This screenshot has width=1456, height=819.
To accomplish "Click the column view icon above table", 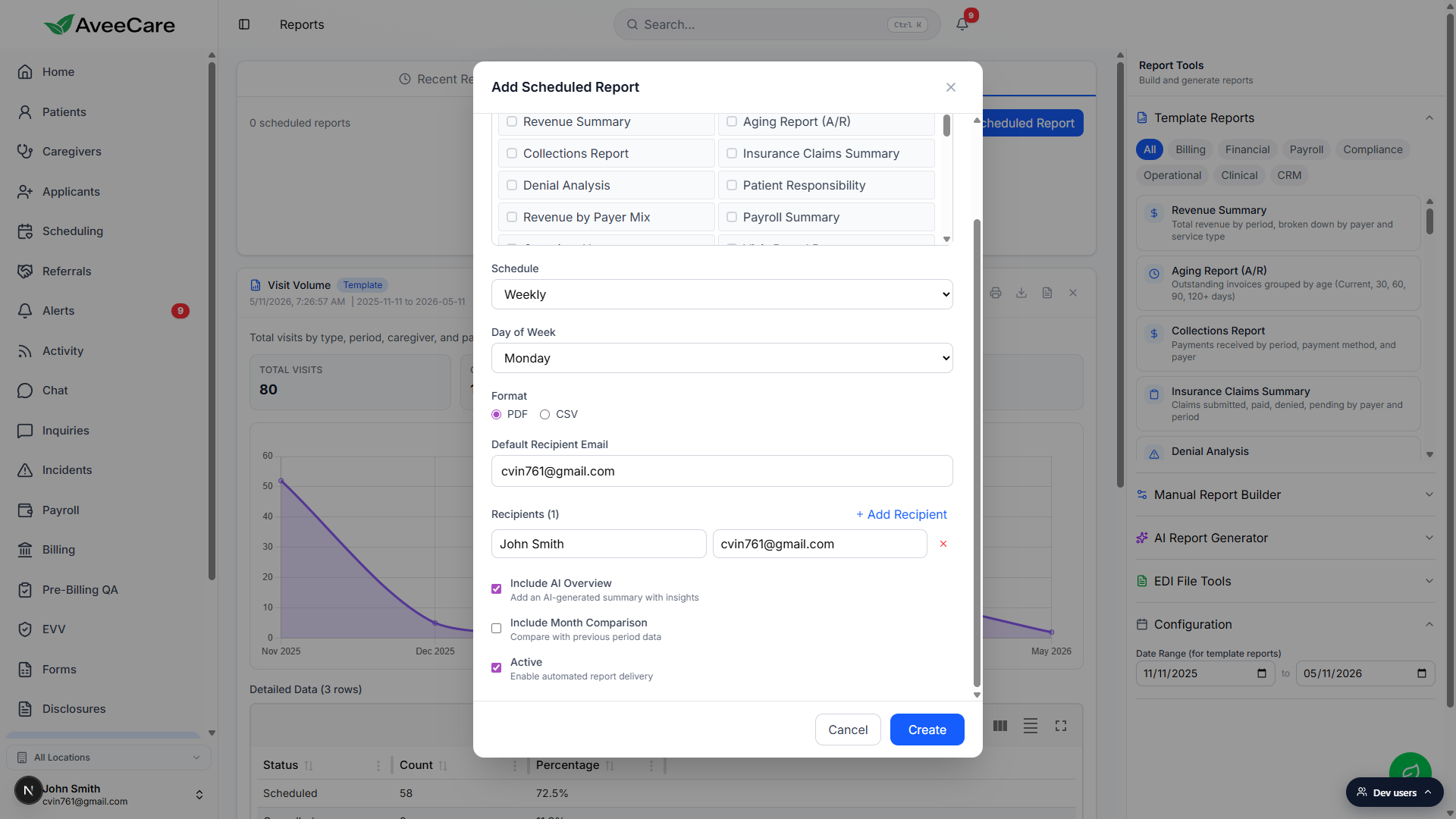I will [x=1000, y=726].
